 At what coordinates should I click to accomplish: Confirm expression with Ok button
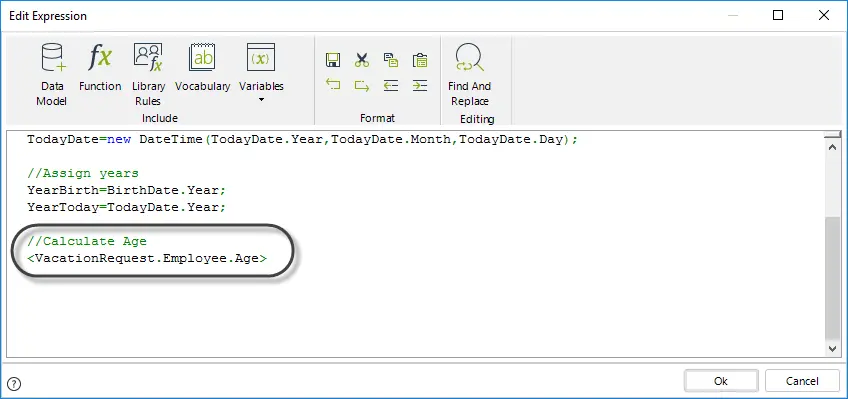(721, 381)
